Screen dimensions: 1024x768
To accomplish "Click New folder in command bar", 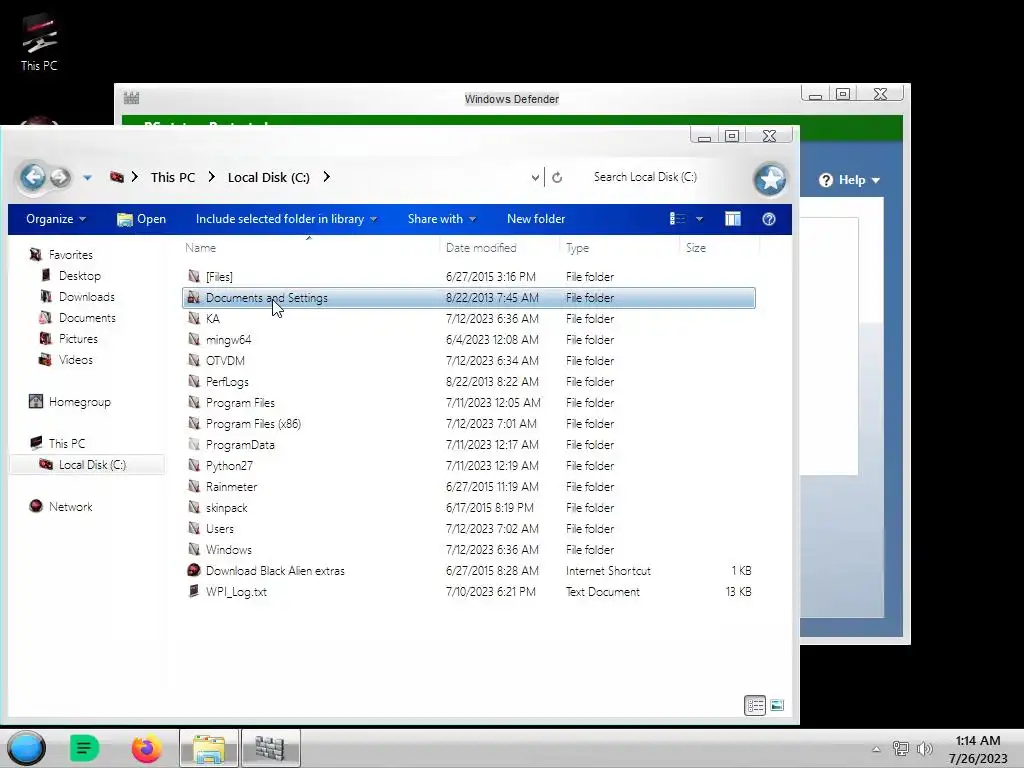I will tap(536, 219).
